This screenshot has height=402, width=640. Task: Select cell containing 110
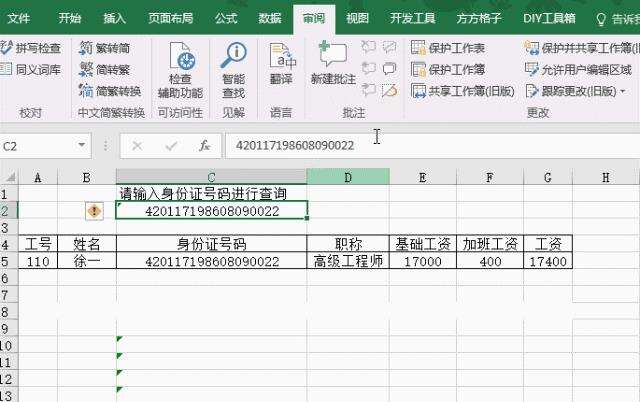click(x=38, y=261)
